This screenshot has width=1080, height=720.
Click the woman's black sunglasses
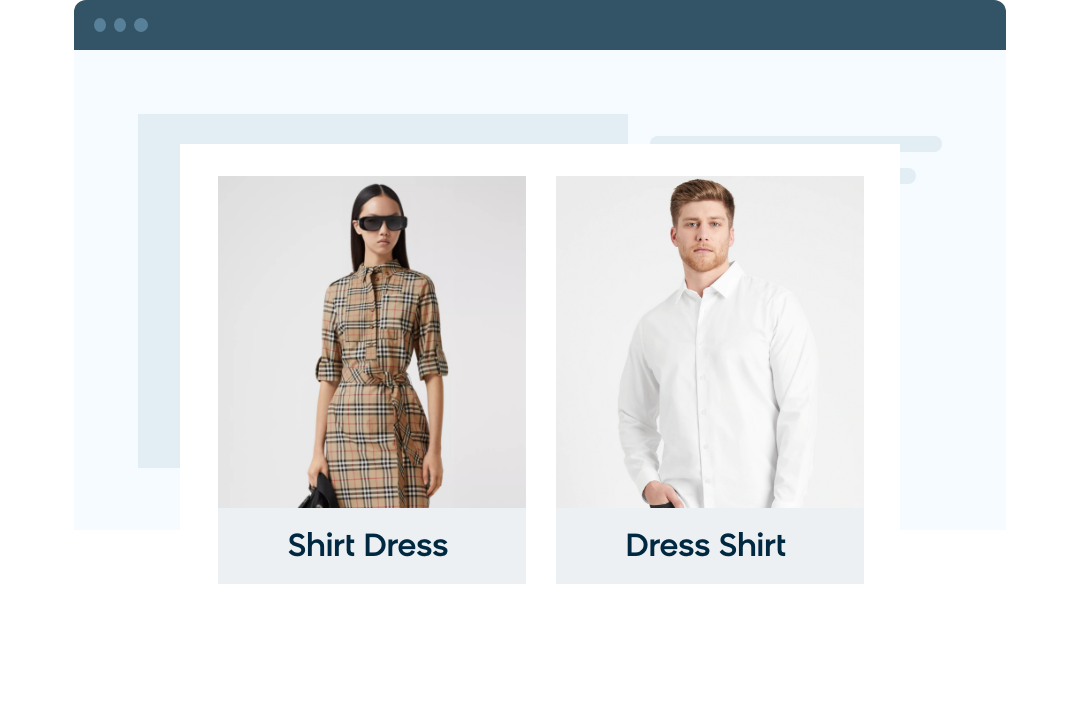(381, 223)
